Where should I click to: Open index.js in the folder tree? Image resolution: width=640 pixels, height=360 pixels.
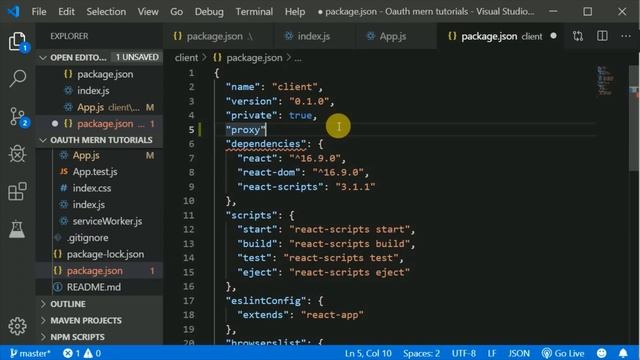(x=99, y=204)
